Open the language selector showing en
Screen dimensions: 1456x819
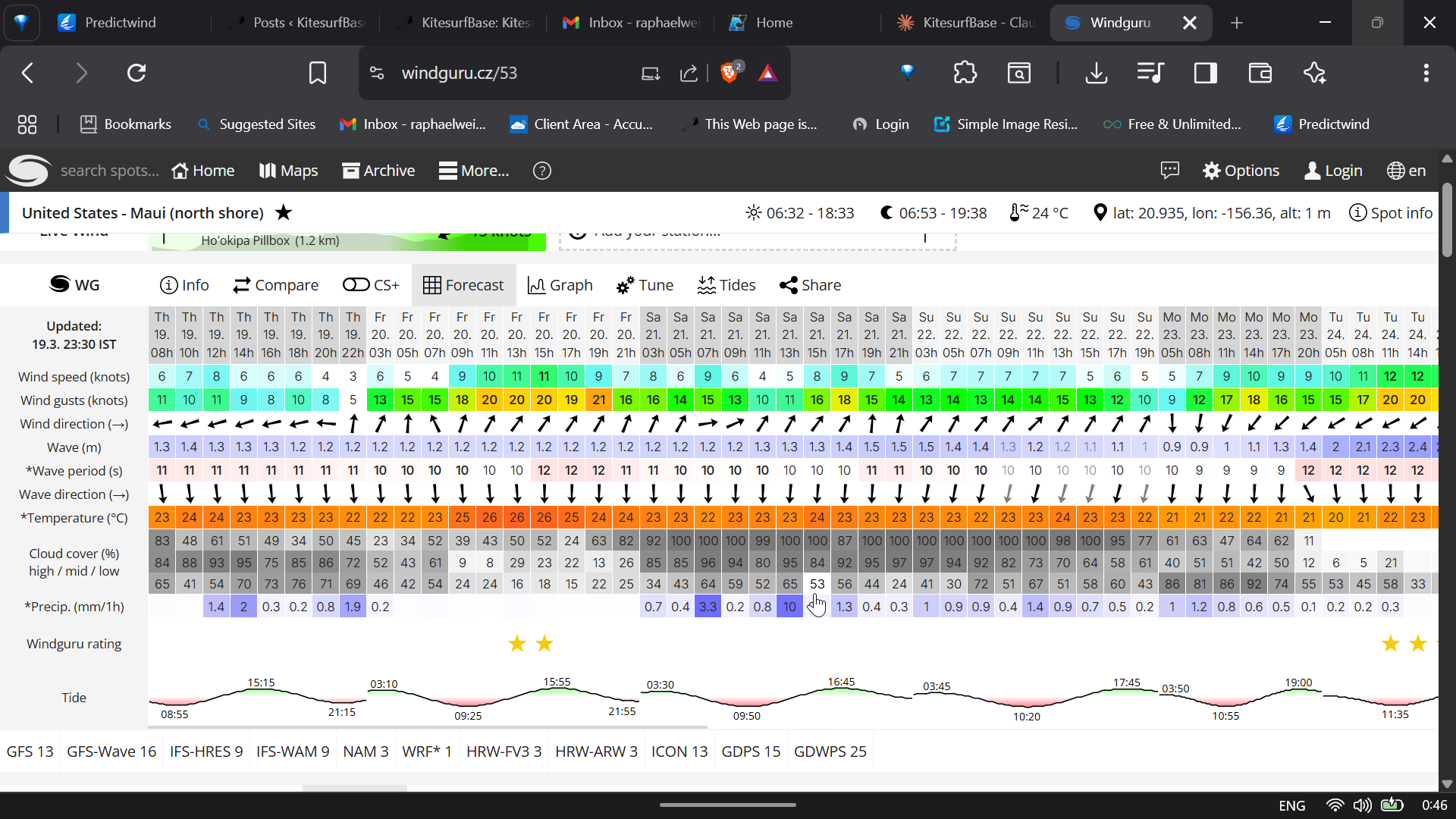point(1406,170)
